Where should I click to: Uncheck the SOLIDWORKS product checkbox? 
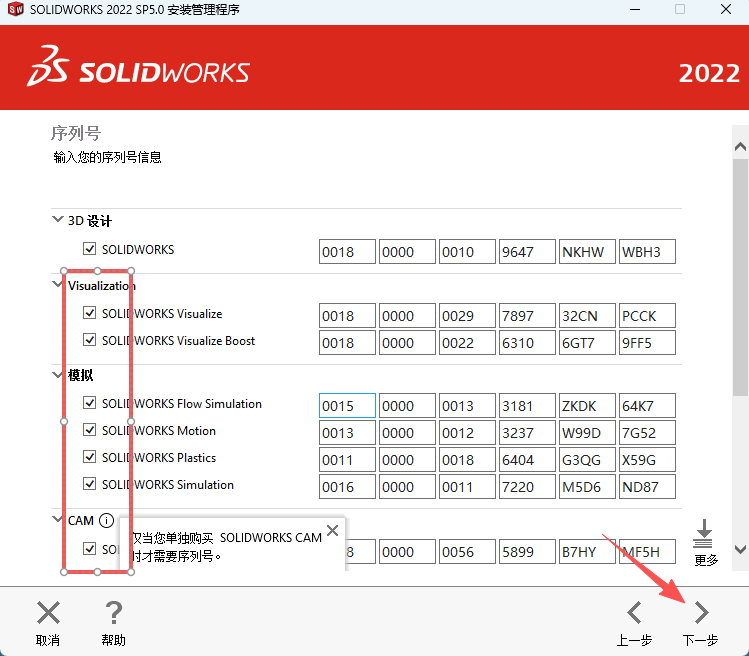pyautogui.click(x=89, y=248)
